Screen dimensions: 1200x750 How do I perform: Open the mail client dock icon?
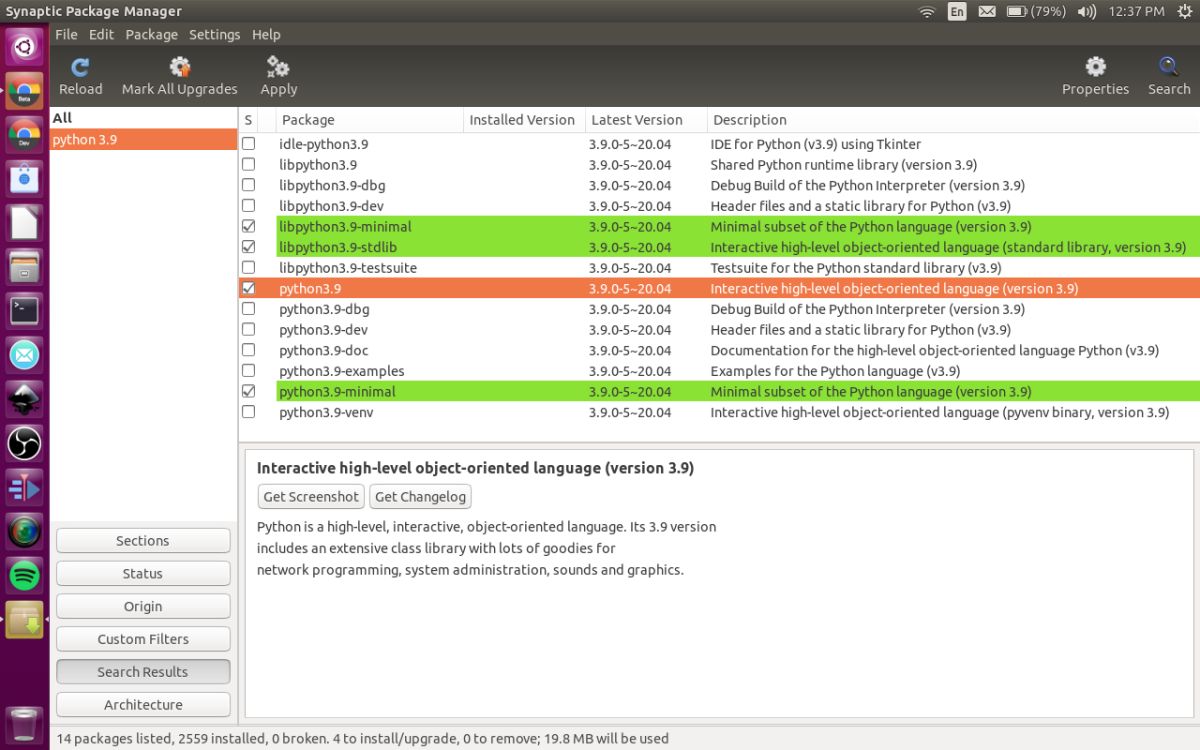pyautogui.click(x=24, y=355)
